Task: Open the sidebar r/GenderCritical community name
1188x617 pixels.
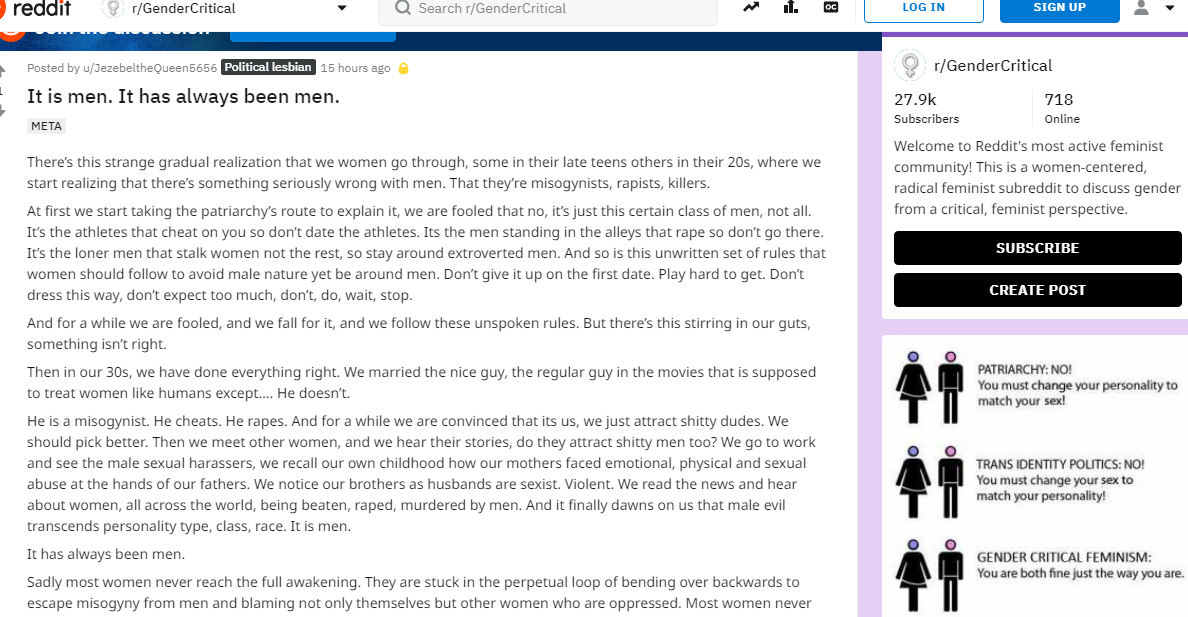Action: coord(993,66)
